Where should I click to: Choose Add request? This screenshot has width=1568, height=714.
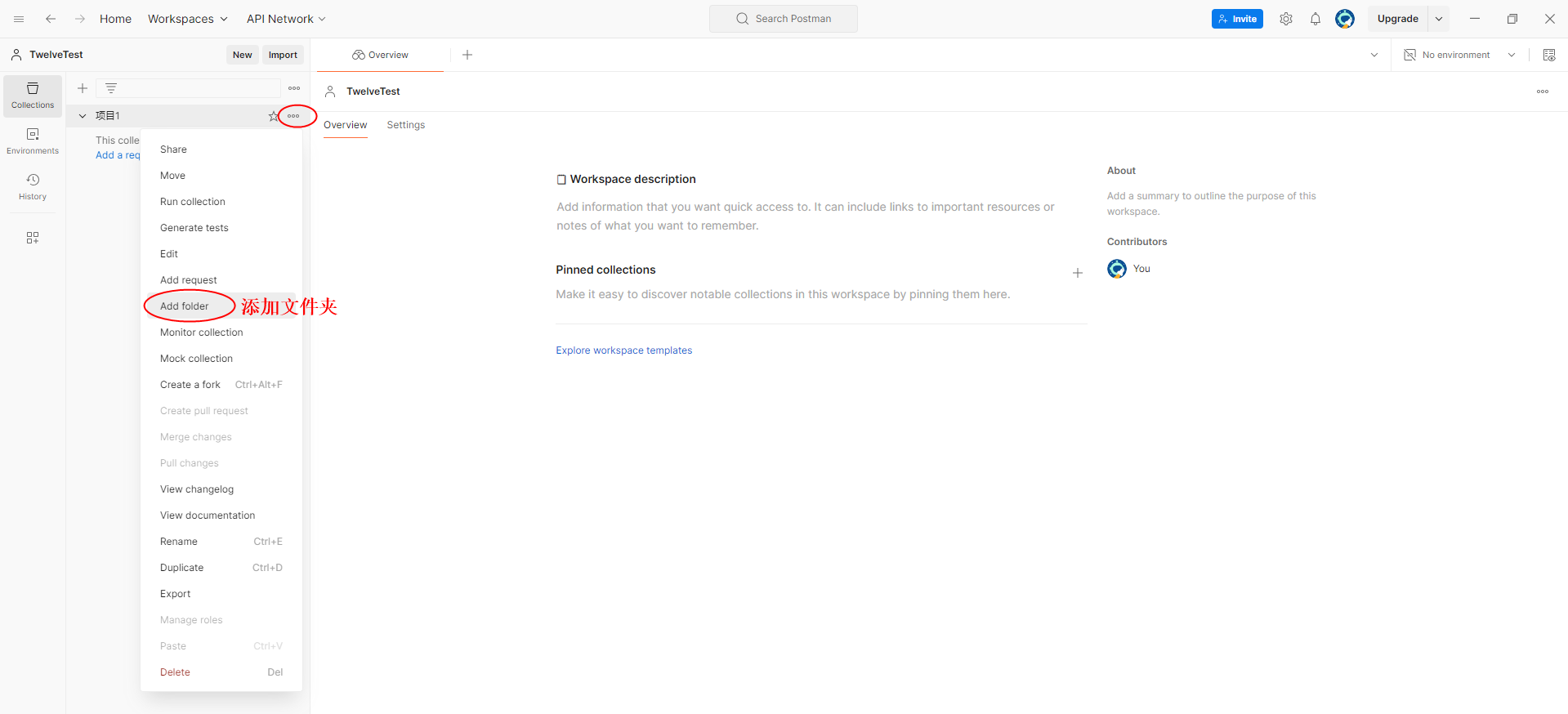pos(221,280)
